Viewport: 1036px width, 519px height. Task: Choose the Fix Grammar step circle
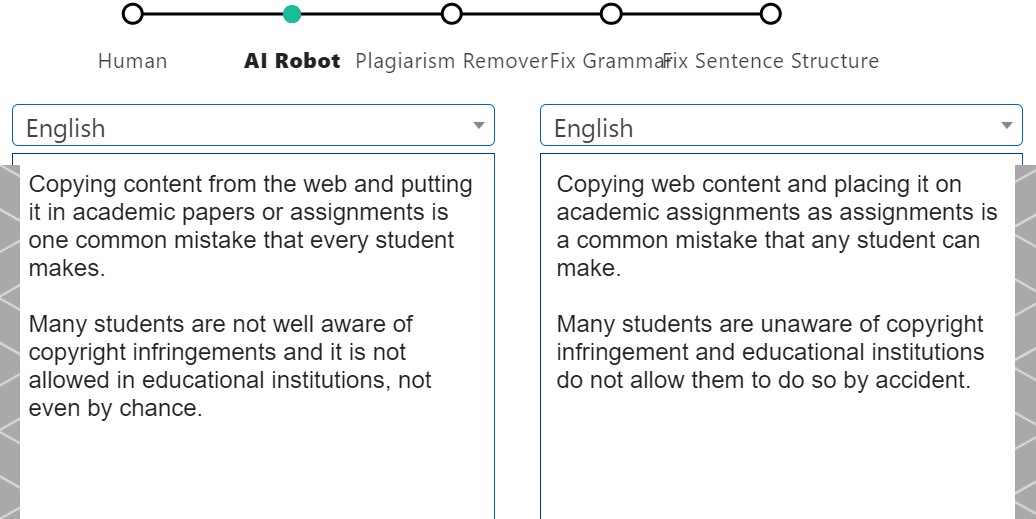[x=611, y=14]
